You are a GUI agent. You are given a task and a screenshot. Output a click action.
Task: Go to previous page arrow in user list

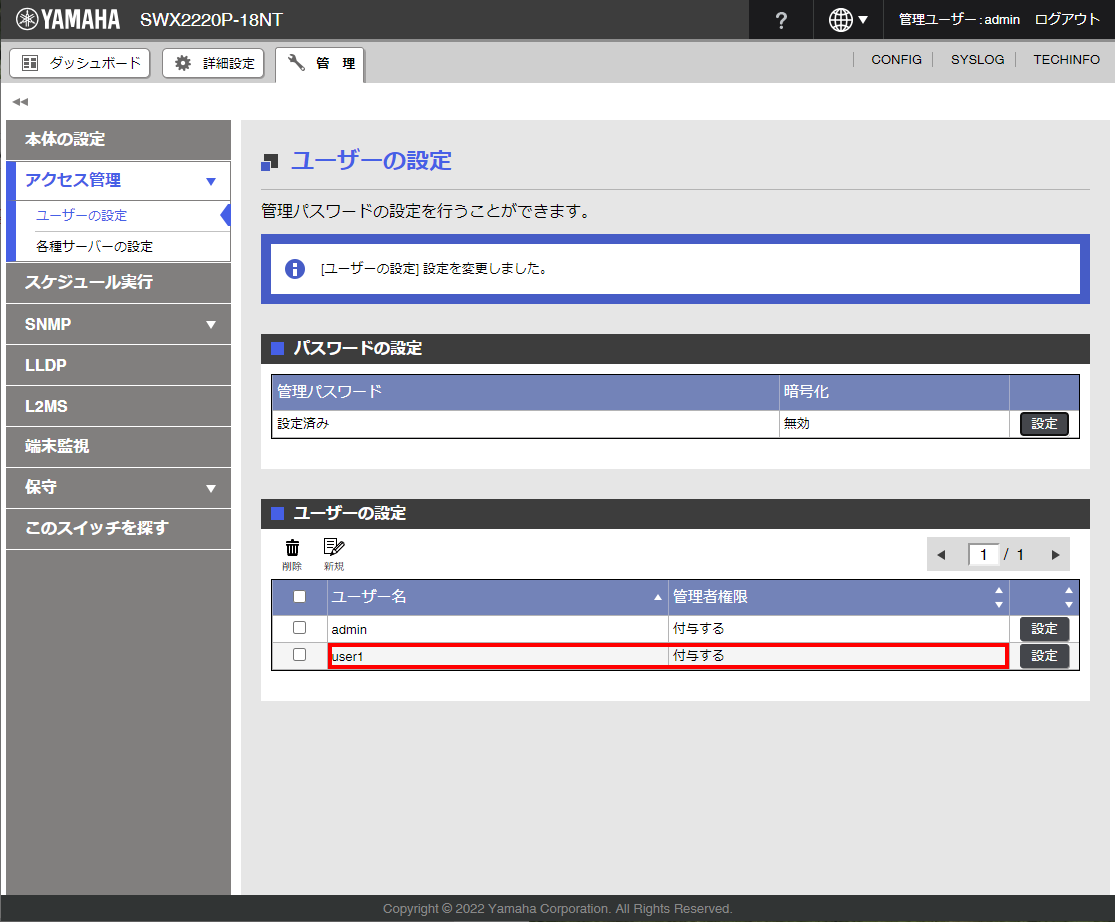(x=941, y=555)
